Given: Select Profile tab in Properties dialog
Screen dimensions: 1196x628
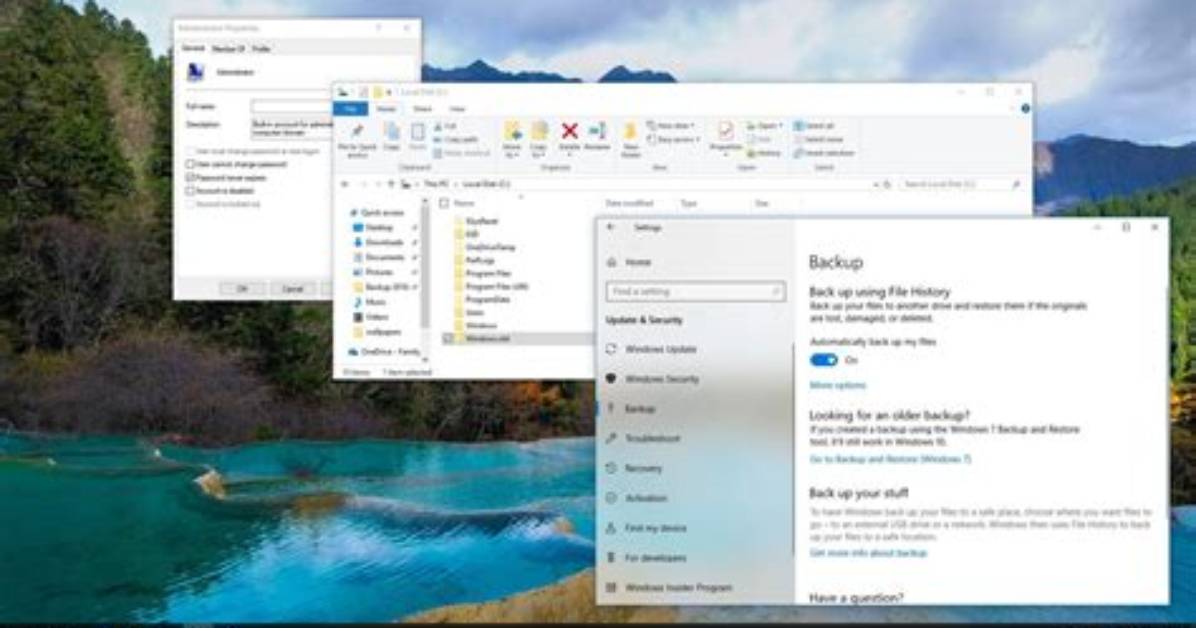Looking at the screenshot, I should (261, 49).
